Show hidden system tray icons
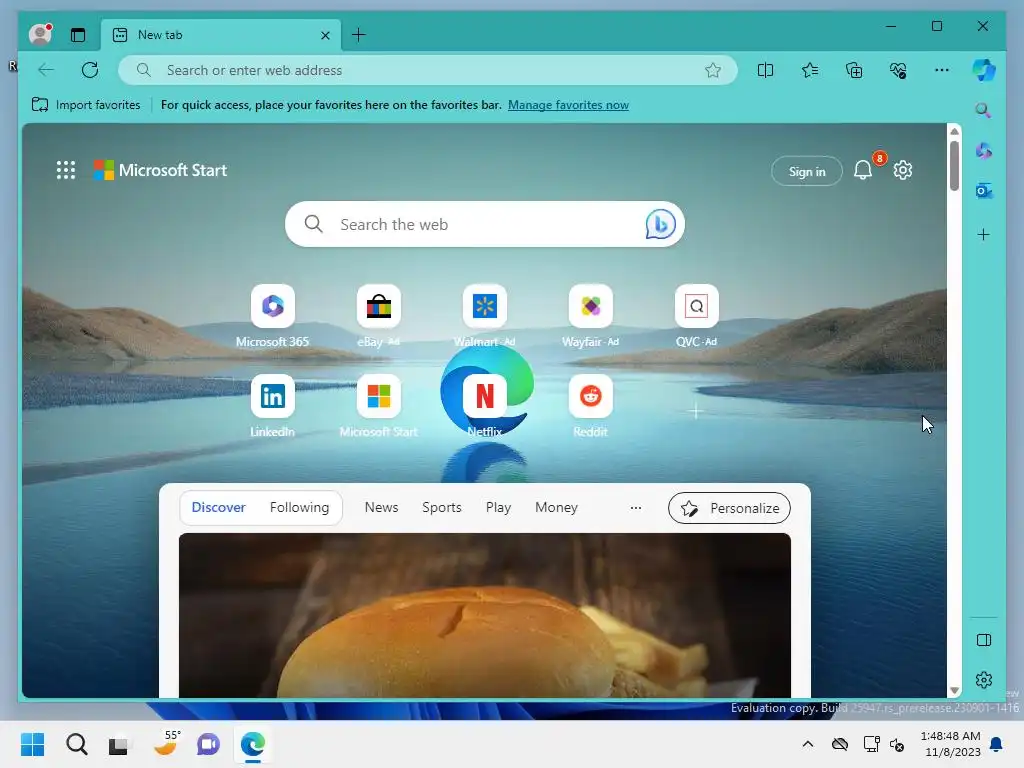The height and width of the screenshot is (768, 1024). 808,744
